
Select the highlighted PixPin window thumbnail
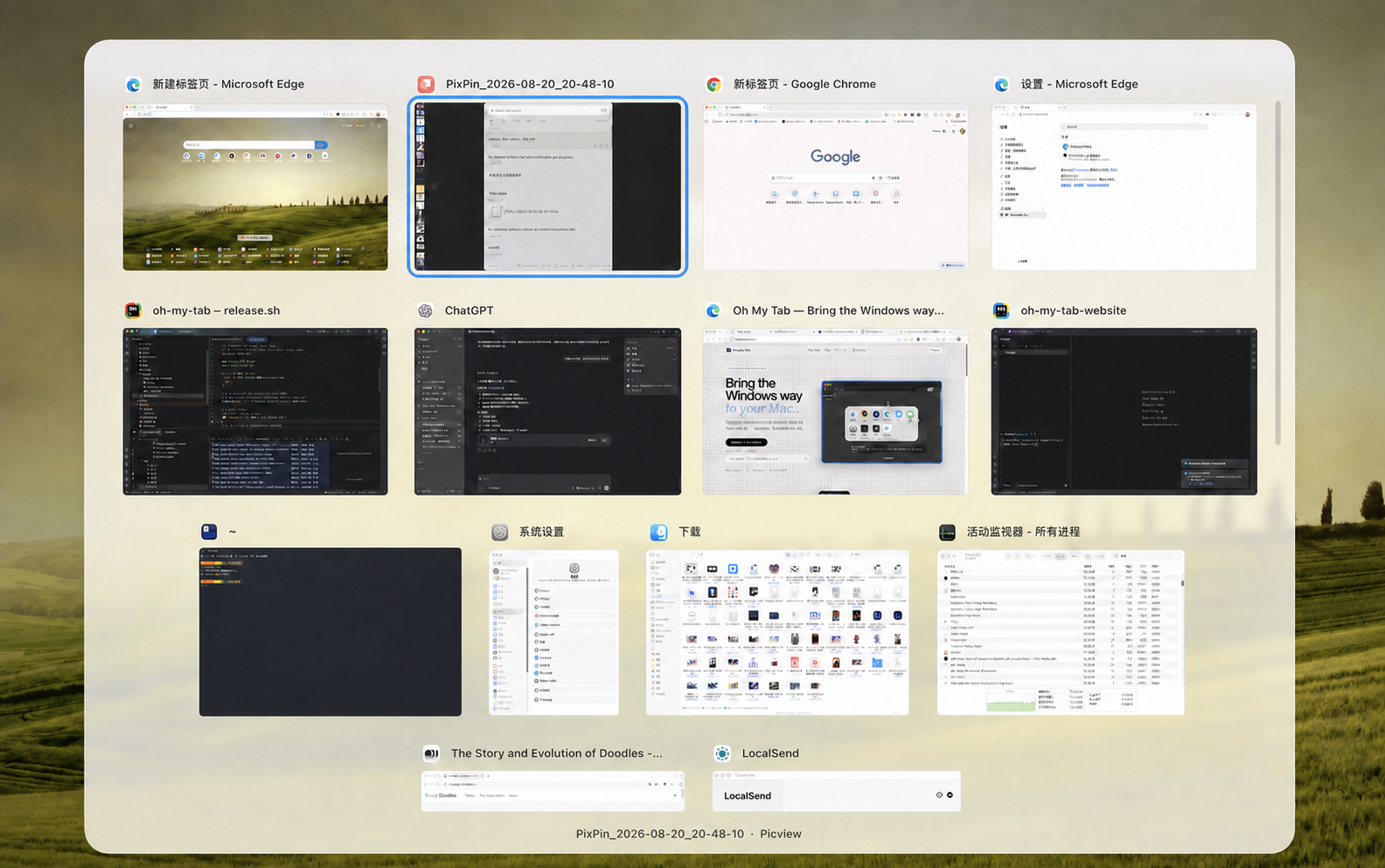click(x=547, y=186)
